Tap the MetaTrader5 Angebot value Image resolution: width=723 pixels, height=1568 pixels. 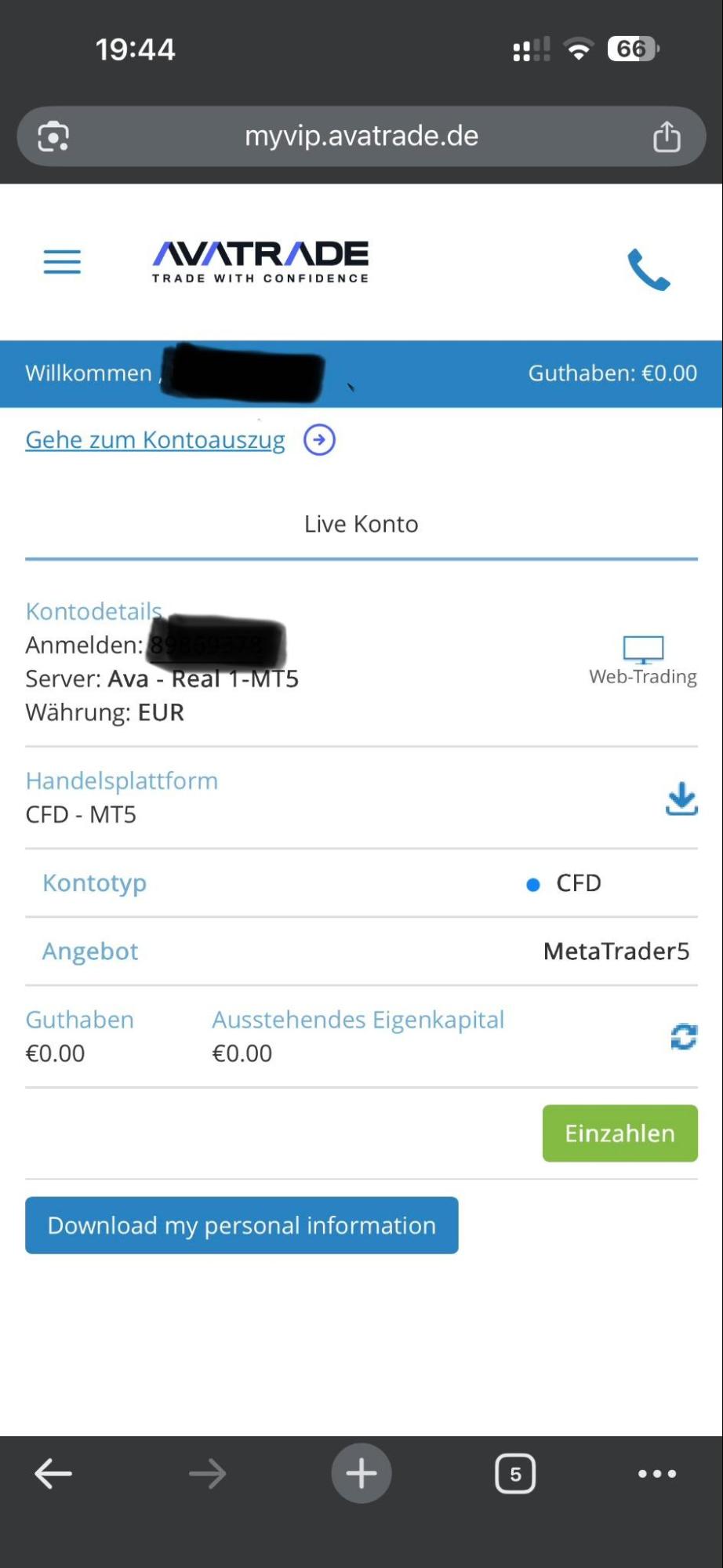[616, 951]
